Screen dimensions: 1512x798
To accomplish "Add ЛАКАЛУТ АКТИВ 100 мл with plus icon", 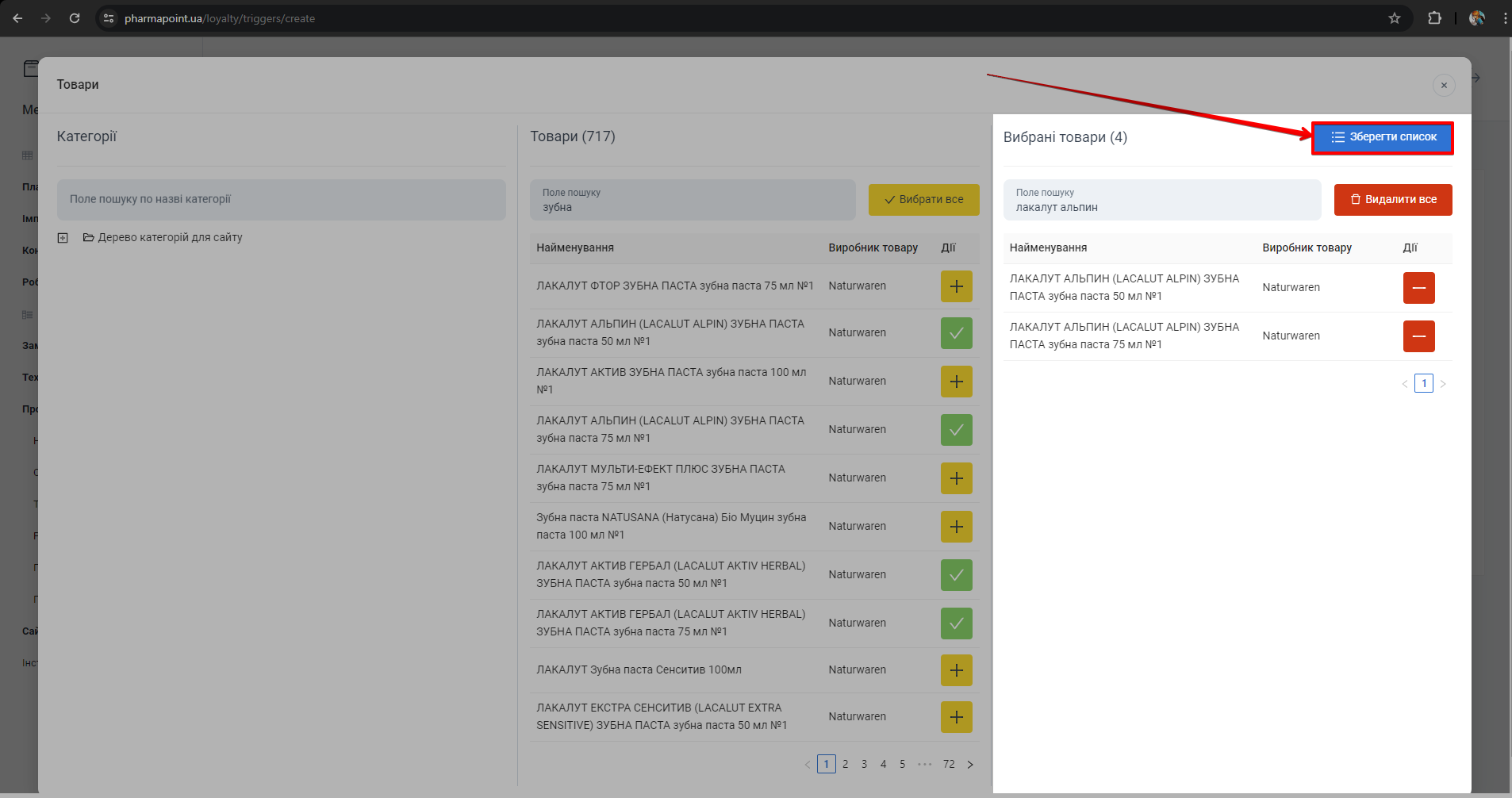I will pyautogui.click(x=956, y=382).
